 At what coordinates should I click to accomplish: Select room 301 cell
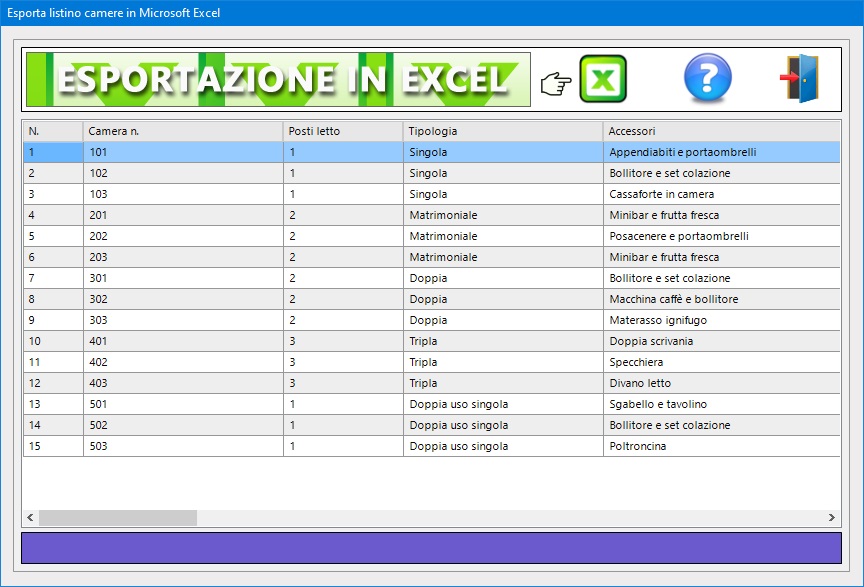point(183,278)
